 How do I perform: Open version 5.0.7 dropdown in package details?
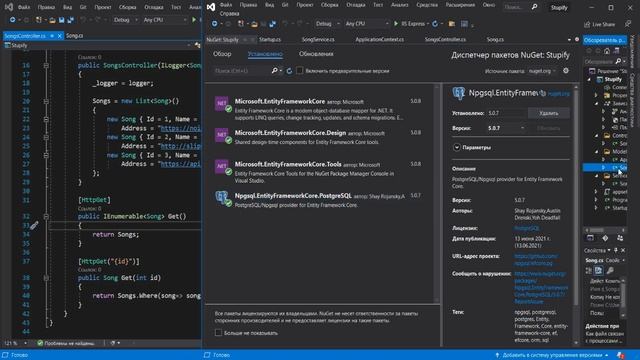506,128
